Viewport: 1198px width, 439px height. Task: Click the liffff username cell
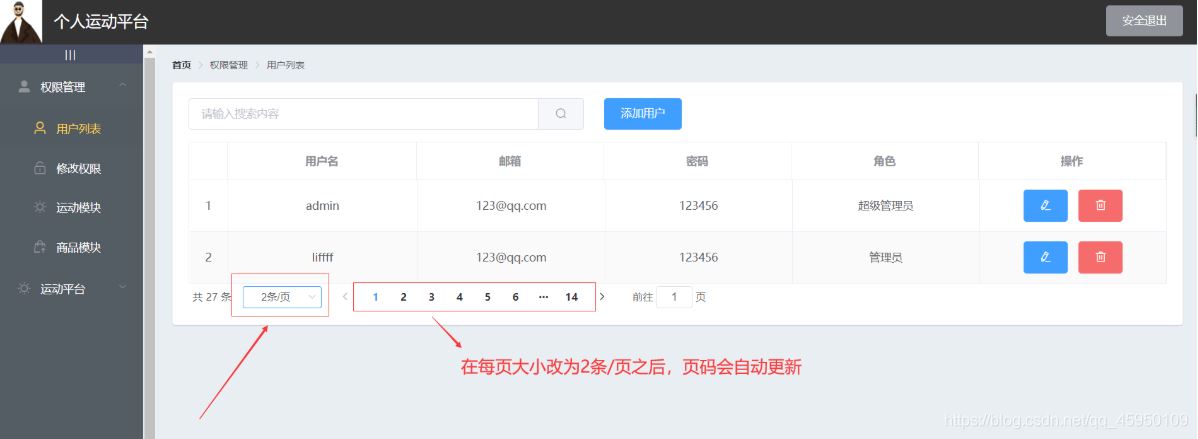coord(322,257)
